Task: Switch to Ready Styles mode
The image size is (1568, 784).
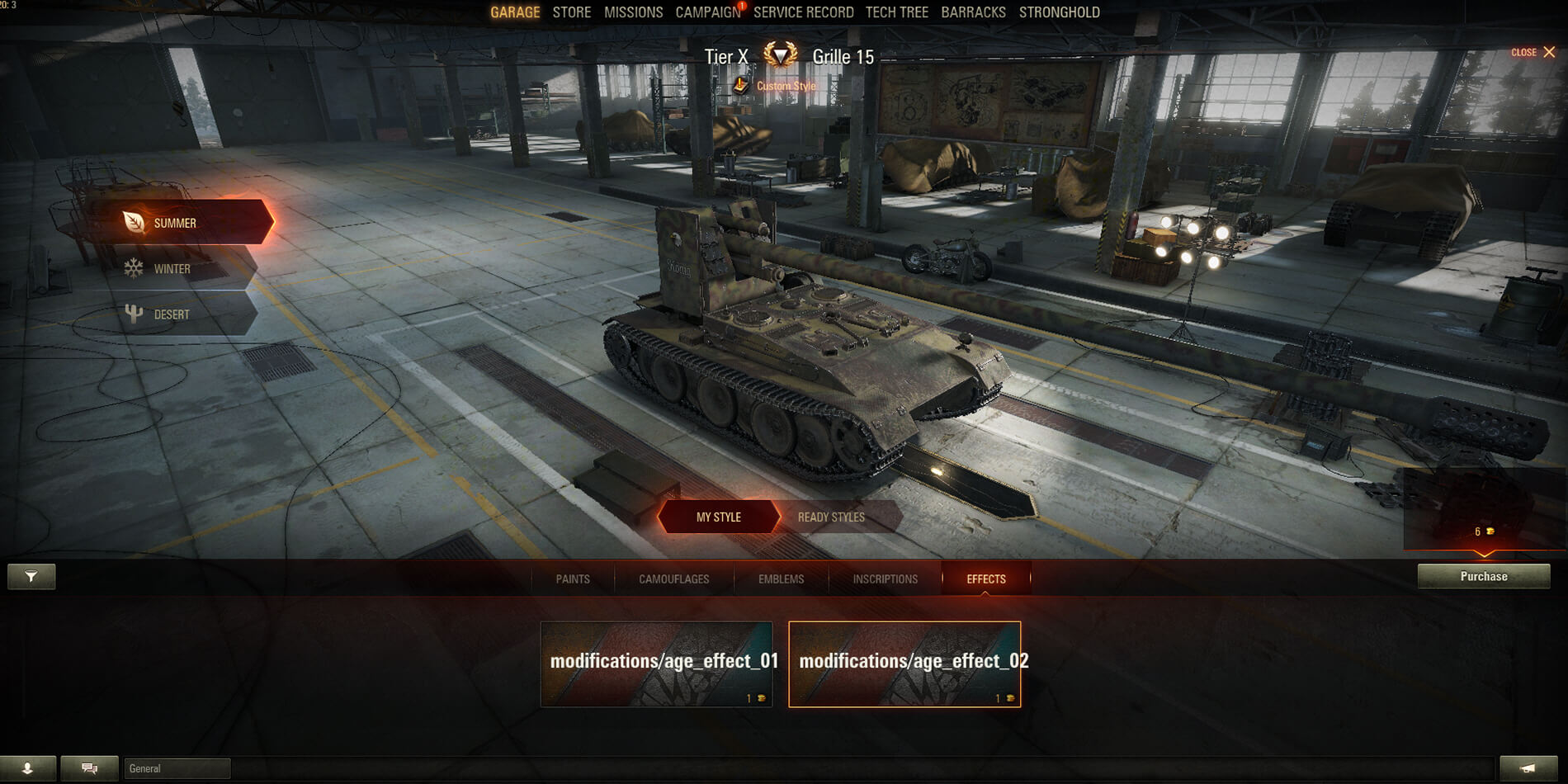Action: 831,517
